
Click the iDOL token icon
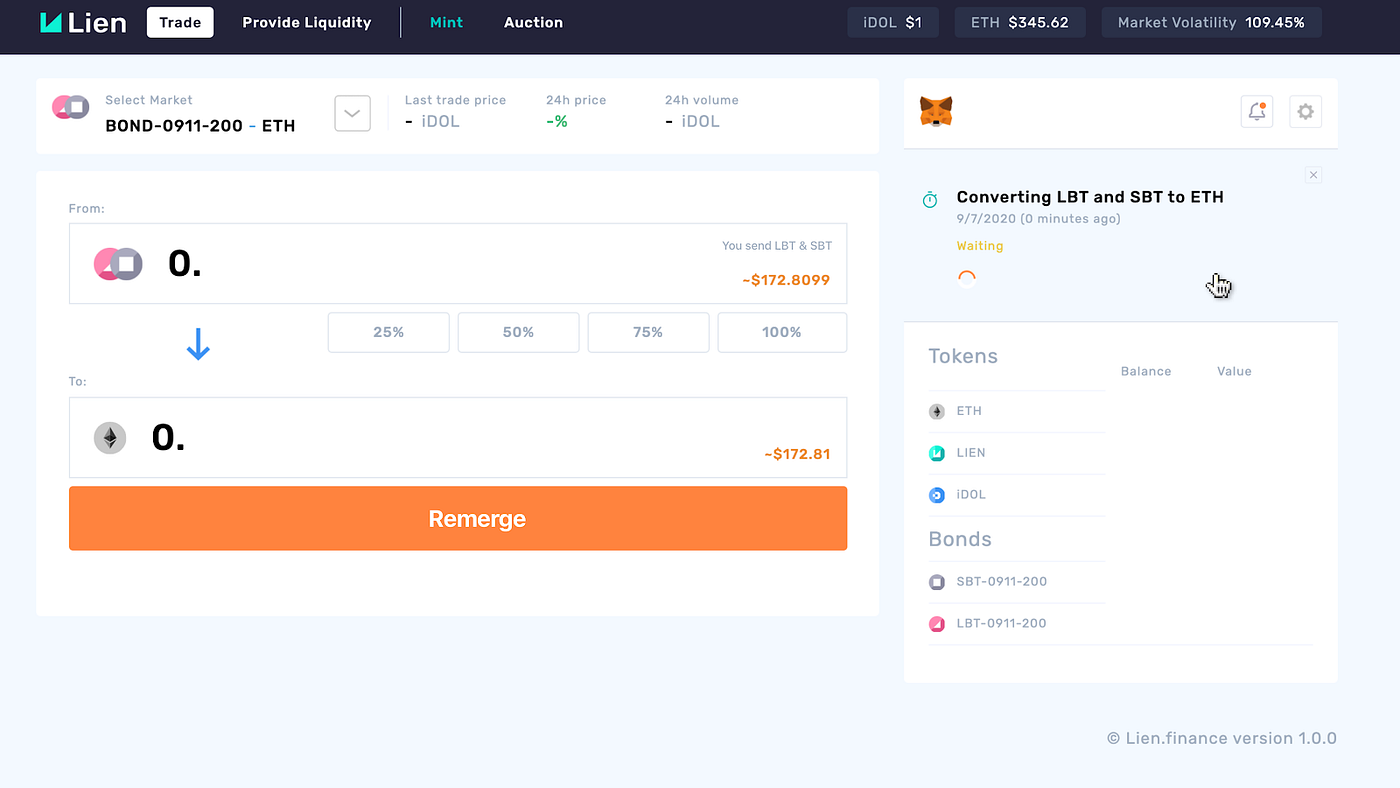click(937, 495)
